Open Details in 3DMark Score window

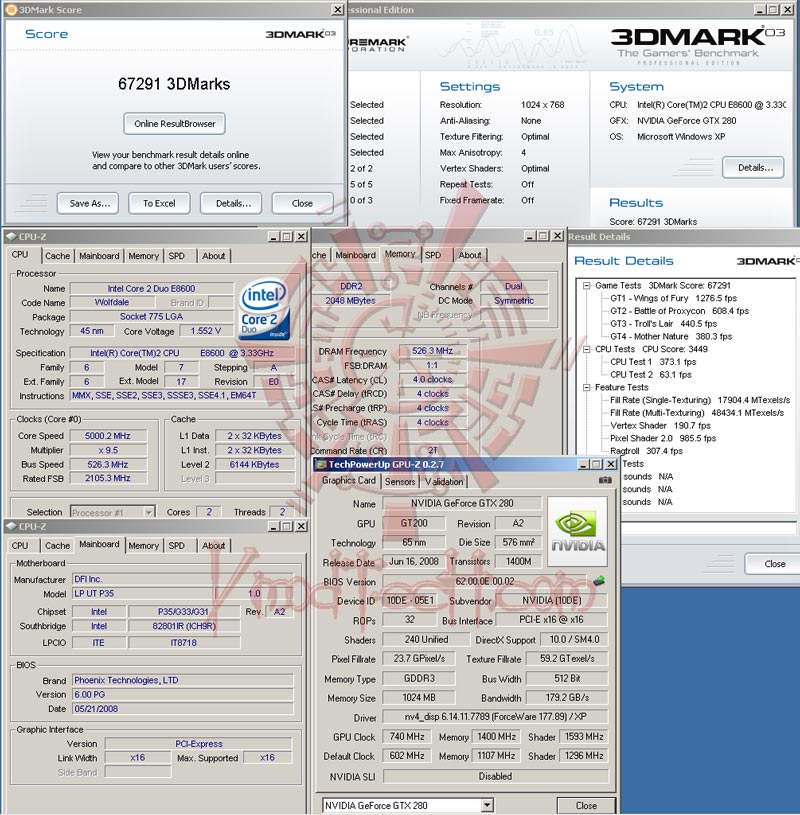pos(231,203)
